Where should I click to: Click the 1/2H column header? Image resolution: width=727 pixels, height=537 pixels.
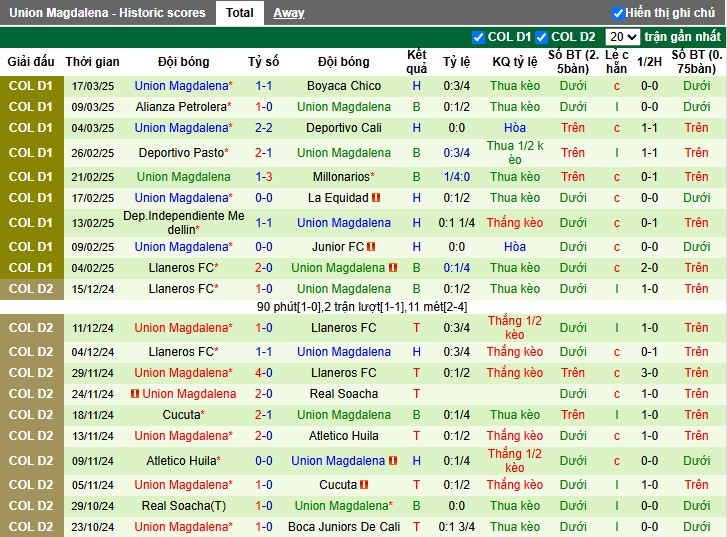[649, 62]
